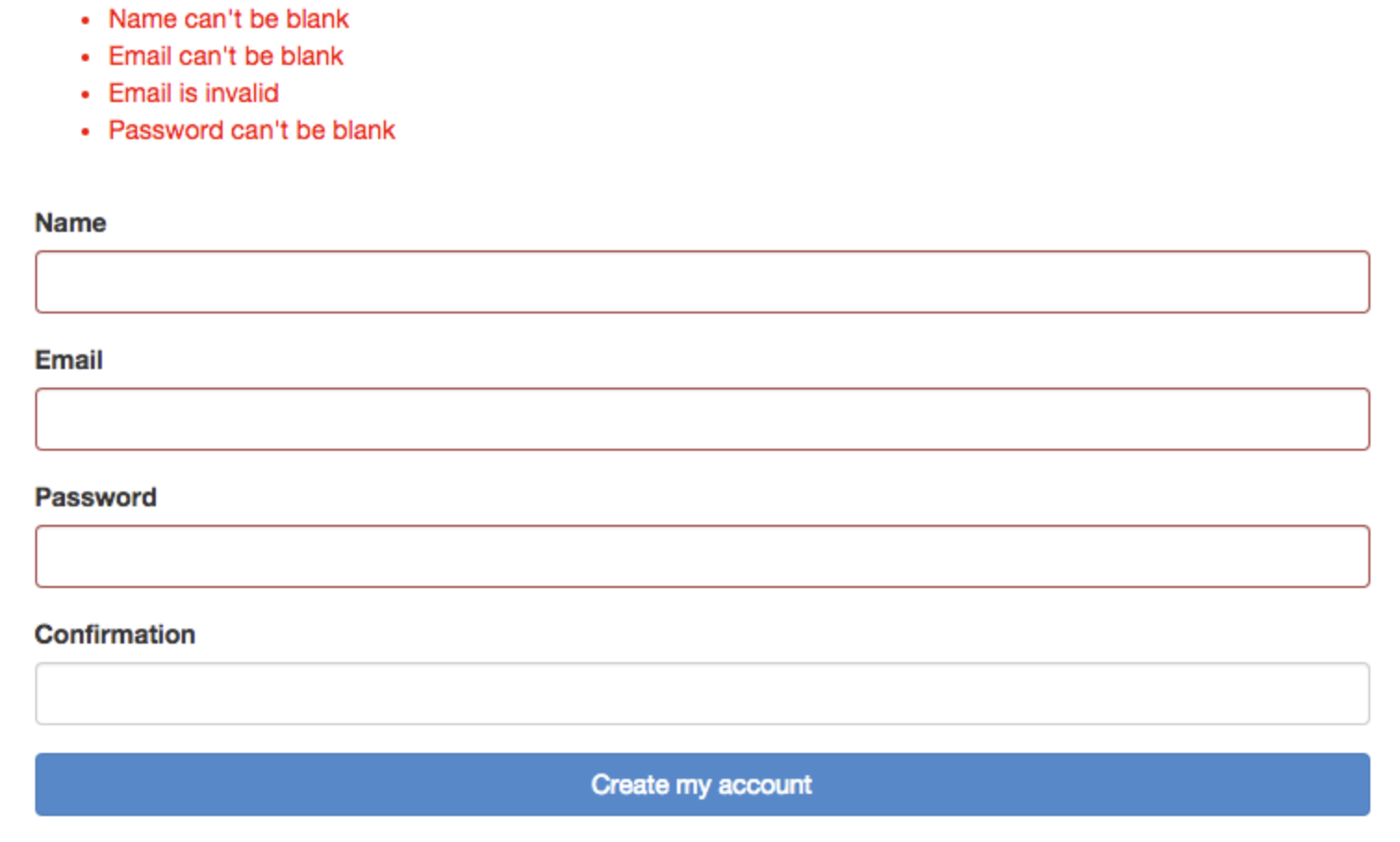Click the bullet beside "Email can't be blank"
Viewport: 1400px width, 842px height.
85,57
